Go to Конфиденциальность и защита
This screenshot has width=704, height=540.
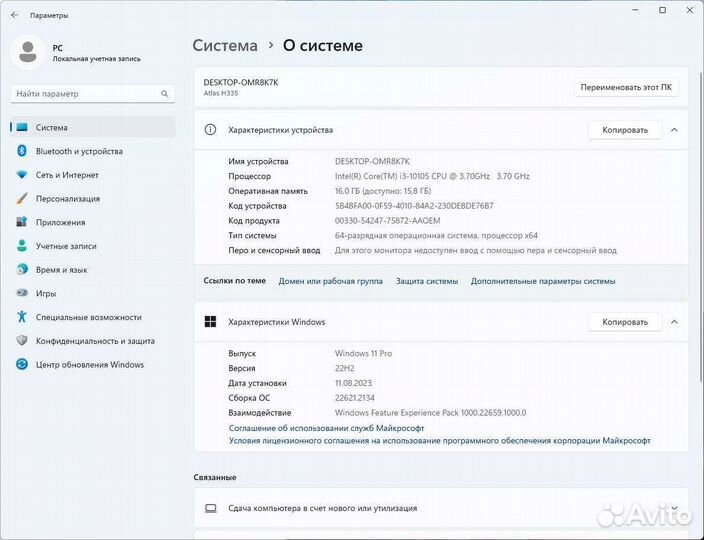coord(92,341)
